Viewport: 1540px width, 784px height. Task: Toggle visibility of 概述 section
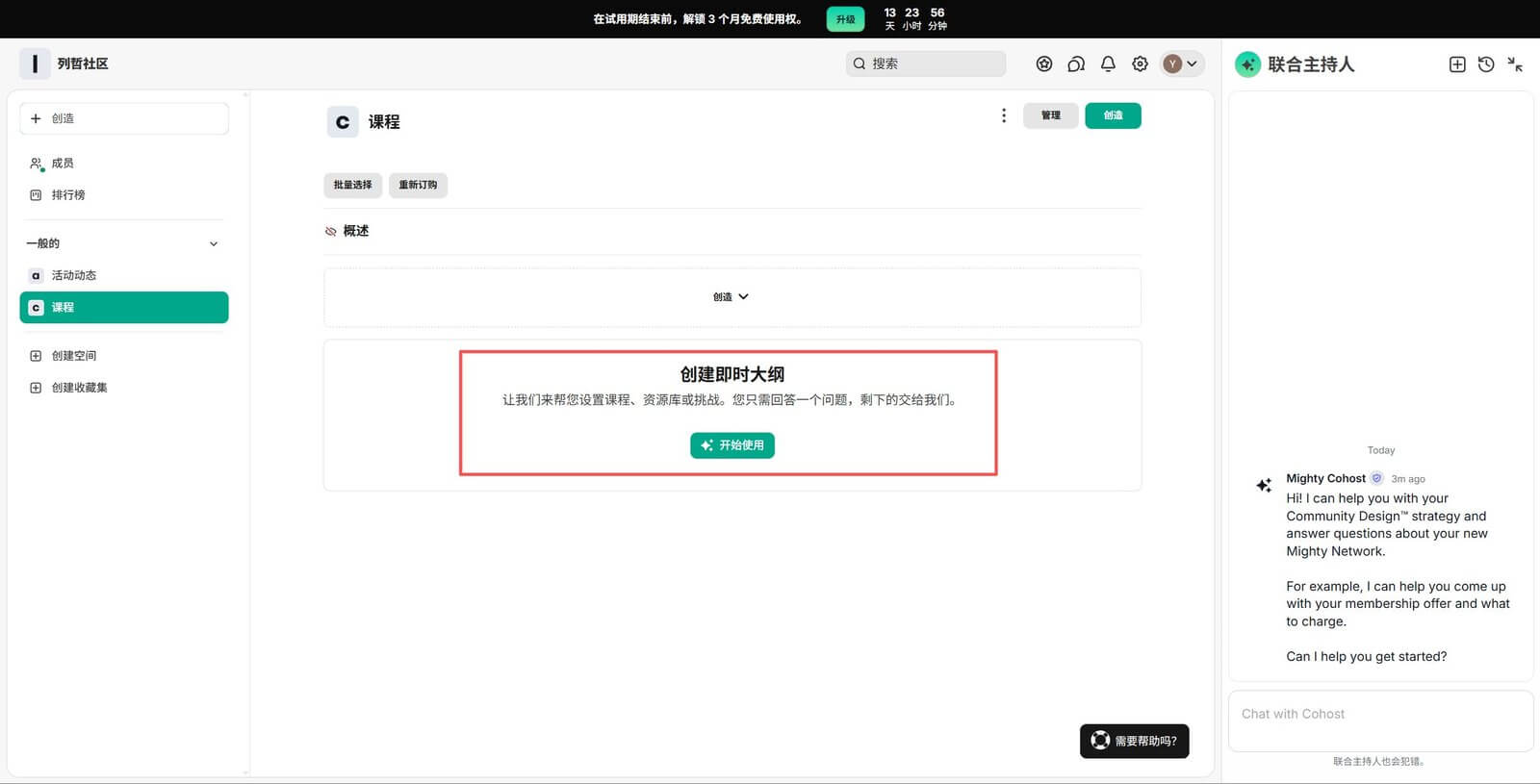point(331,232)
